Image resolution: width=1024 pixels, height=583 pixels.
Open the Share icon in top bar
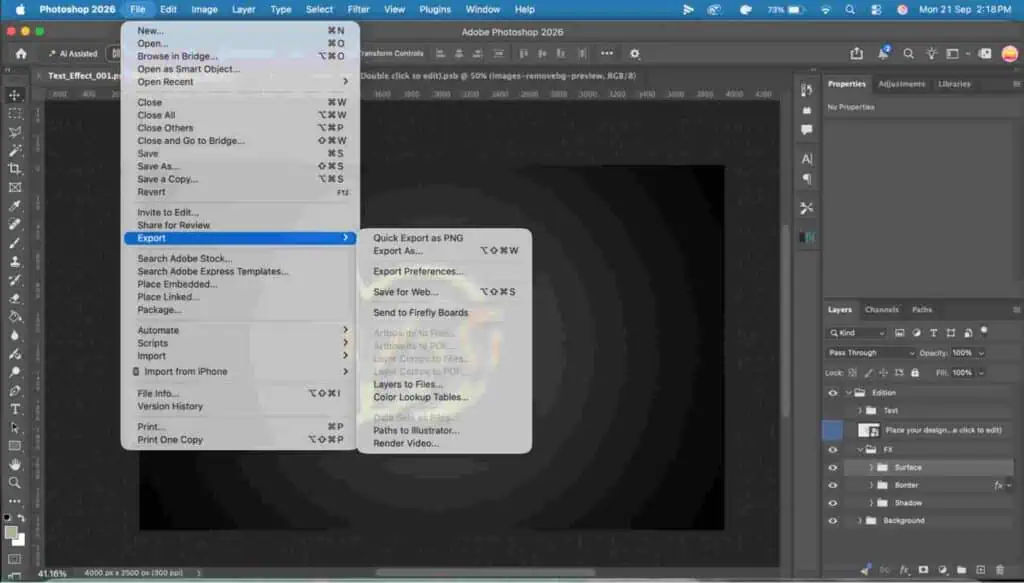[x=856, y=54]
